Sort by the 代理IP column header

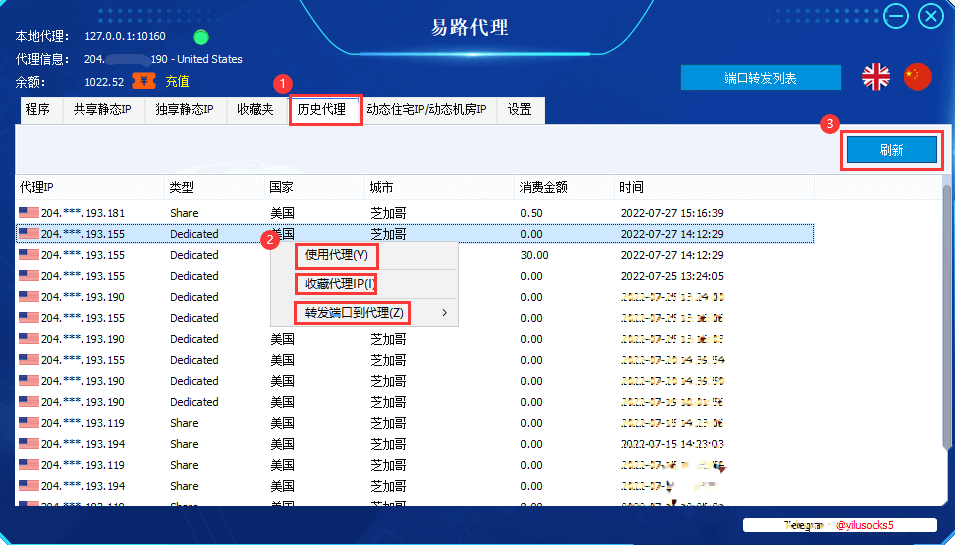tap(90, 187)
